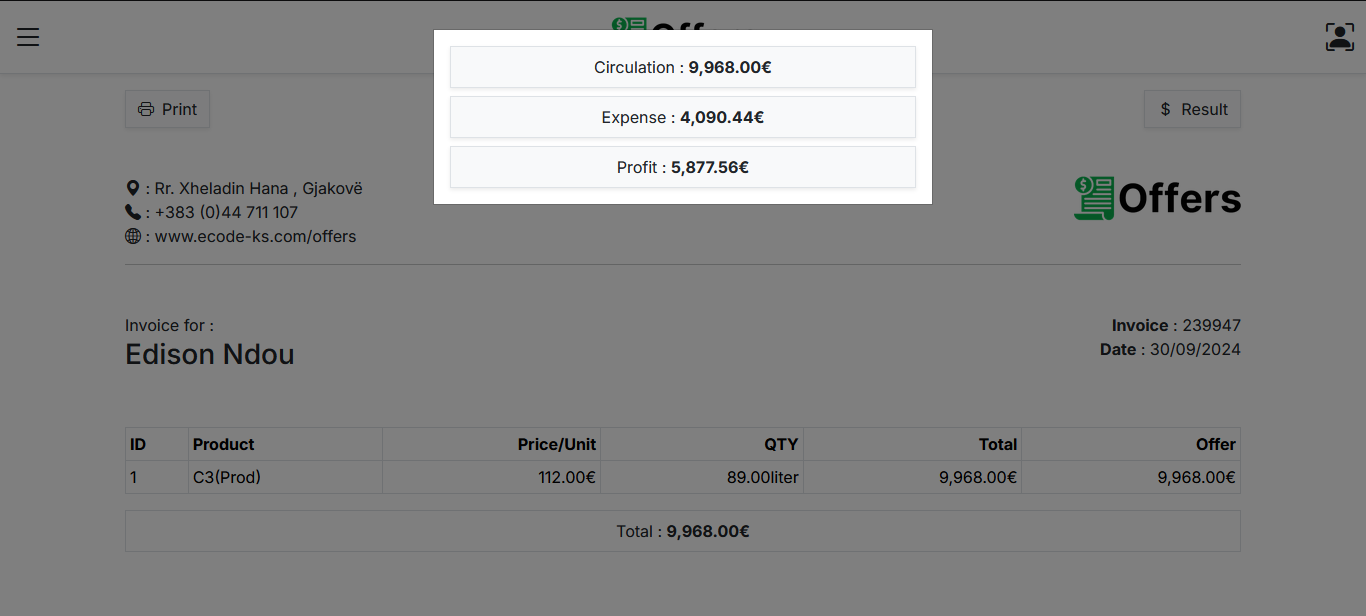The width and height of the screenshot is (1366, 616).
Task: Open the hamburger navigation menu
Action: [28, 37]
